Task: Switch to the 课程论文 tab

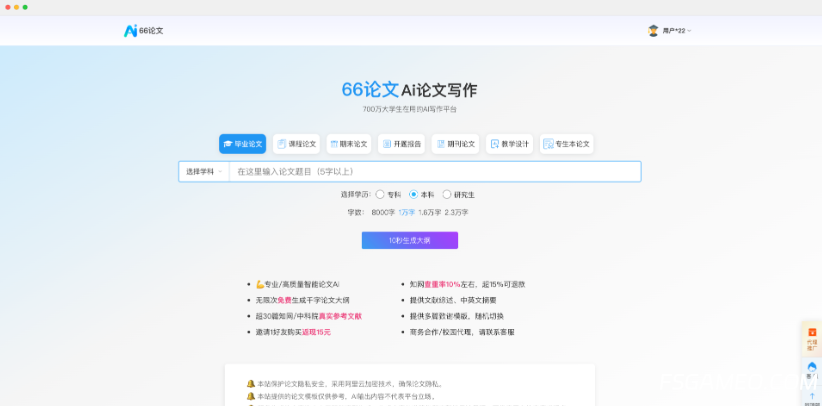Action: [x=296, y=144]
